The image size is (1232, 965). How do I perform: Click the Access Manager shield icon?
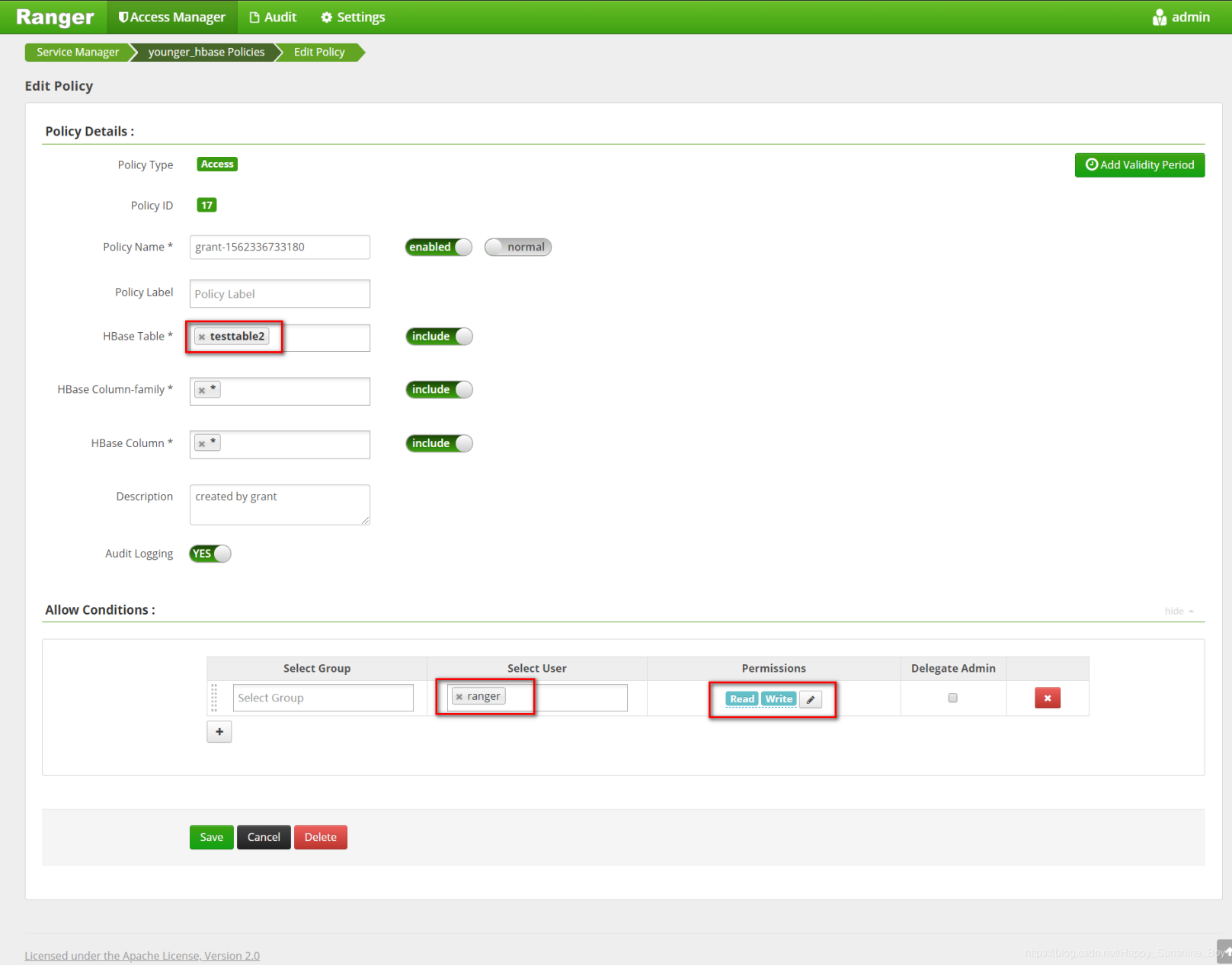tap(123, 18)
